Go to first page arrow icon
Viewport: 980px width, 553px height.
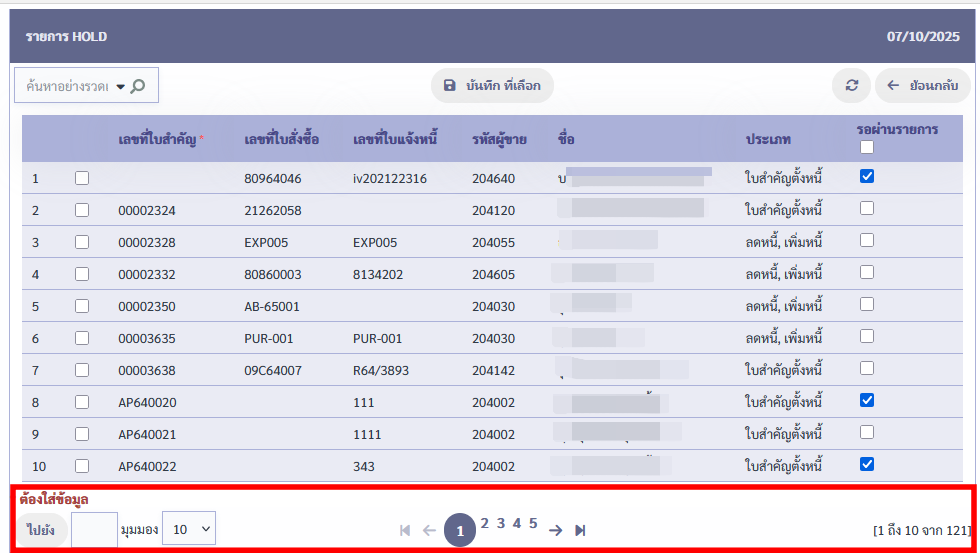(x=405, y=530)
